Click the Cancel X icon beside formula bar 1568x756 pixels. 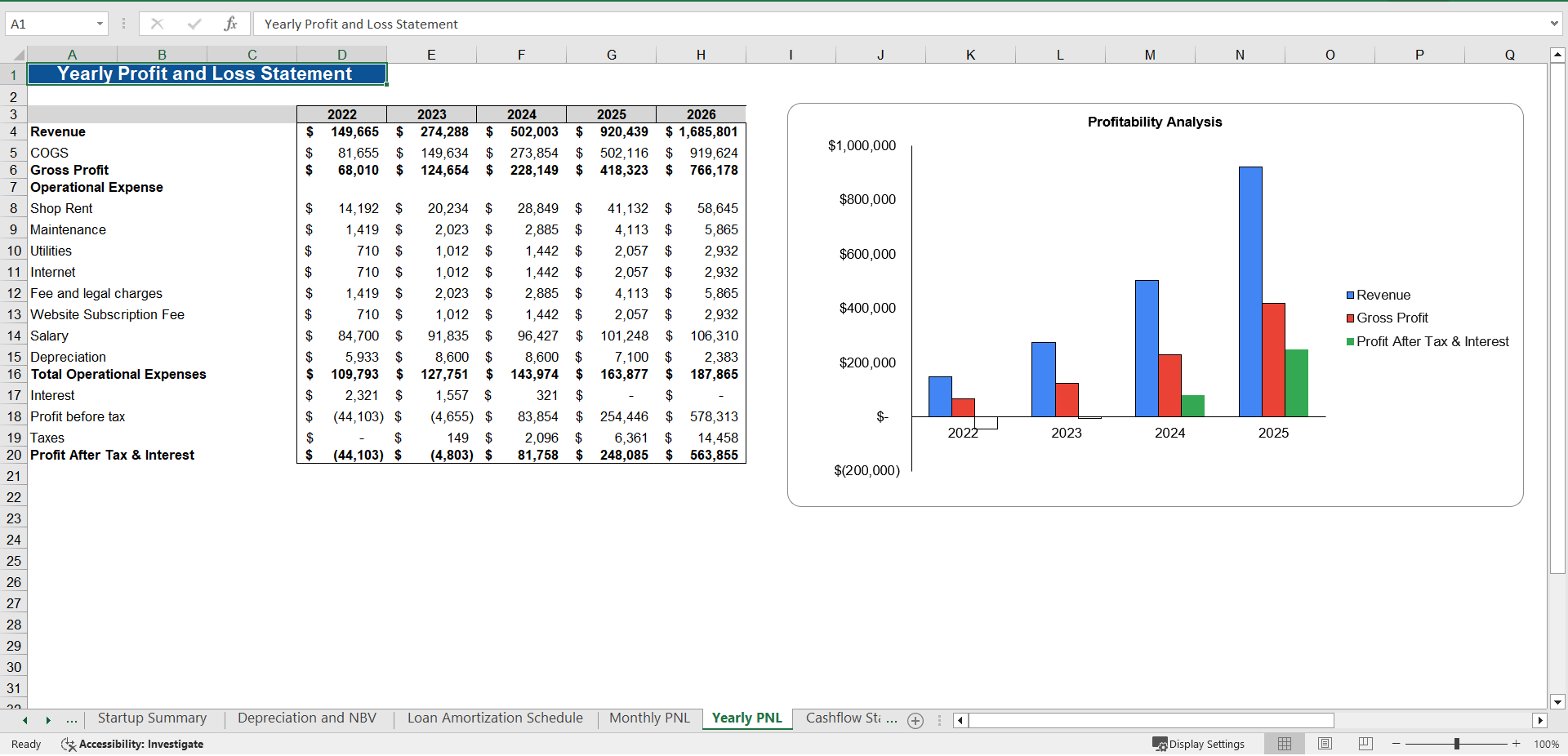pyautogui.click(x=157, y=24)
